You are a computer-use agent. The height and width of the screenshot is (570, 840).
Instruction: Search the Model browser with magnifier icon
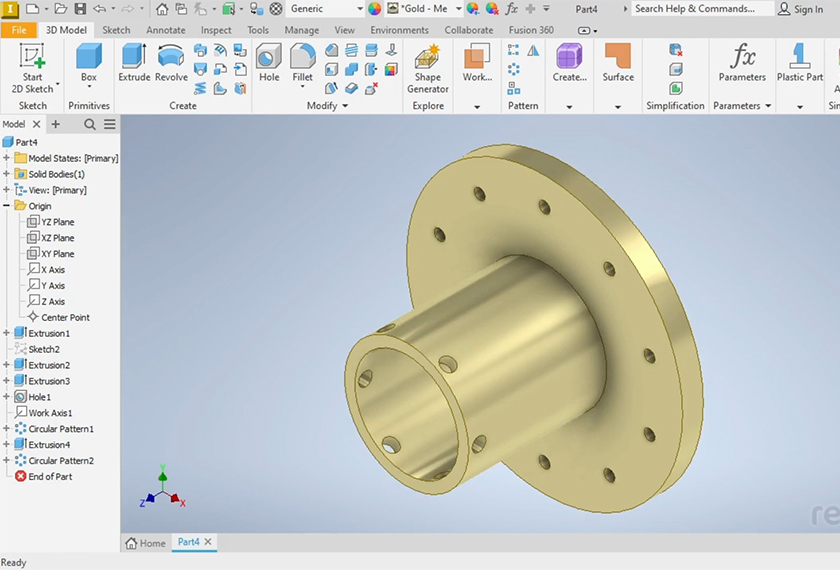pos(90,124)
